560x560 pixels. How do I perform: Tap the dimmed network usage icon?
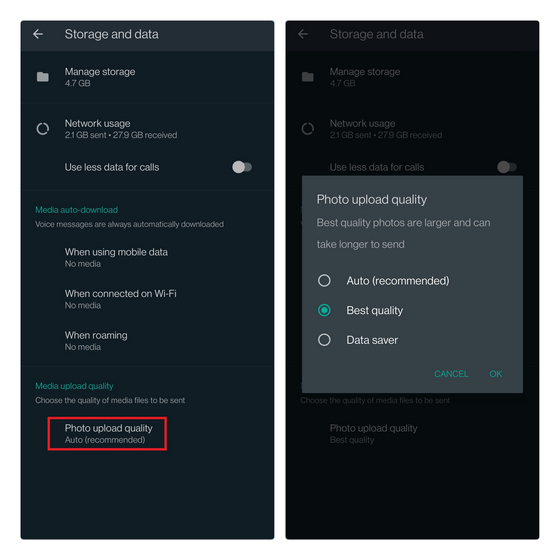pyautogui.click(x=308, y=129)
